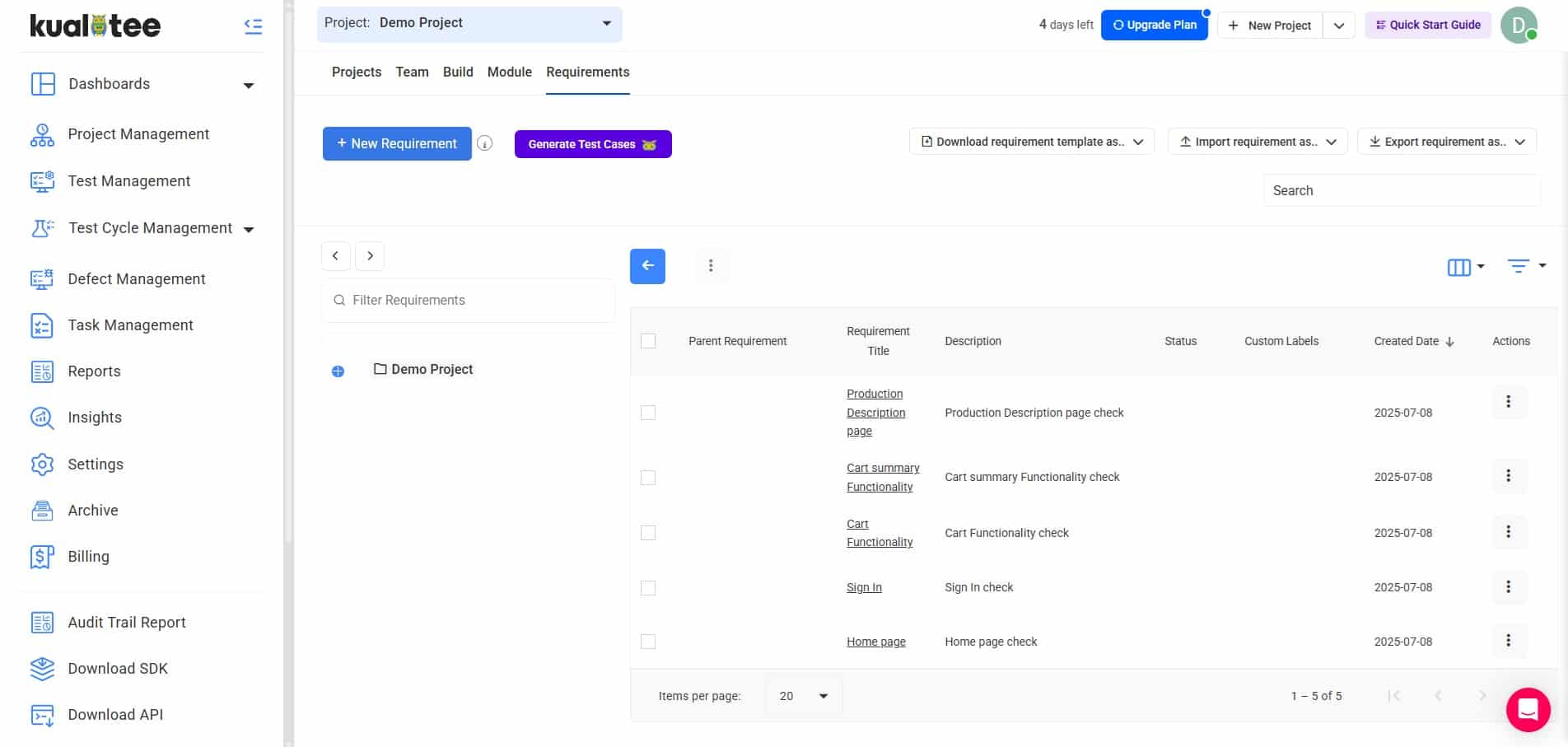Click the New Project button
The width and height of the screenshot is (1568, 747).
point(1270,26)
